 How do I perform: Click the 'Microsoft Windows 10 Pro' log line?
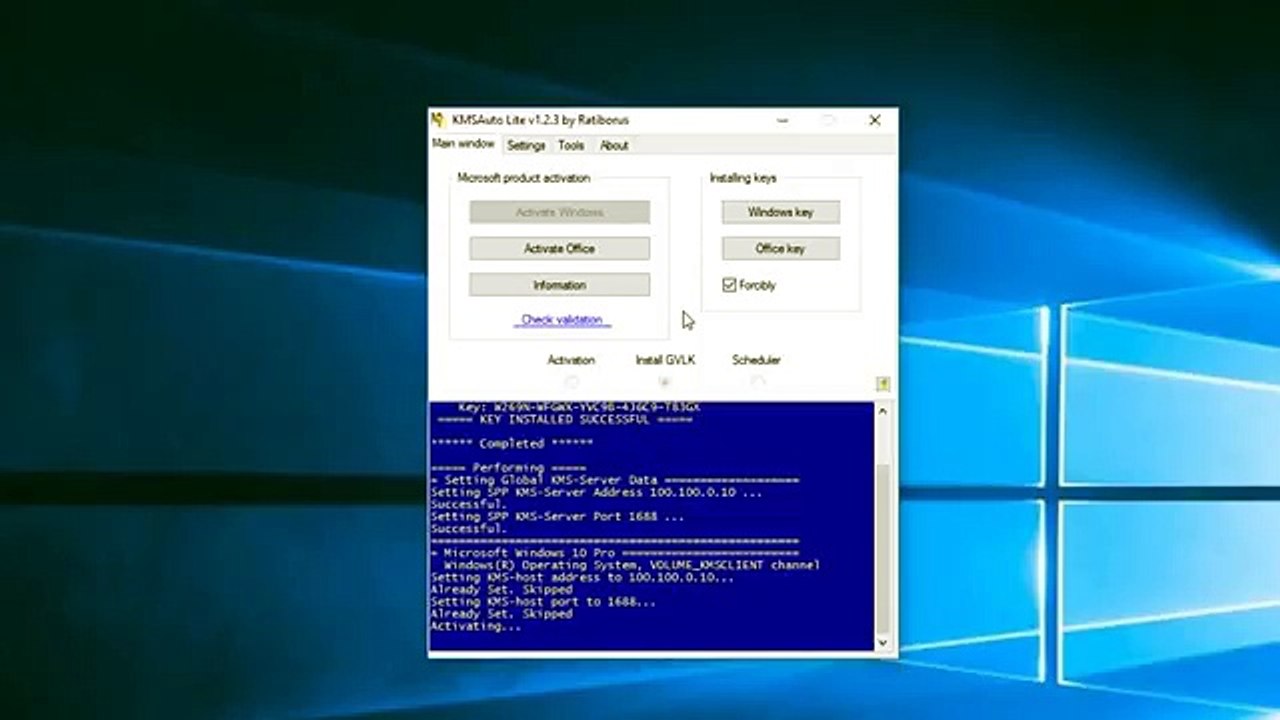coord(615,553)
